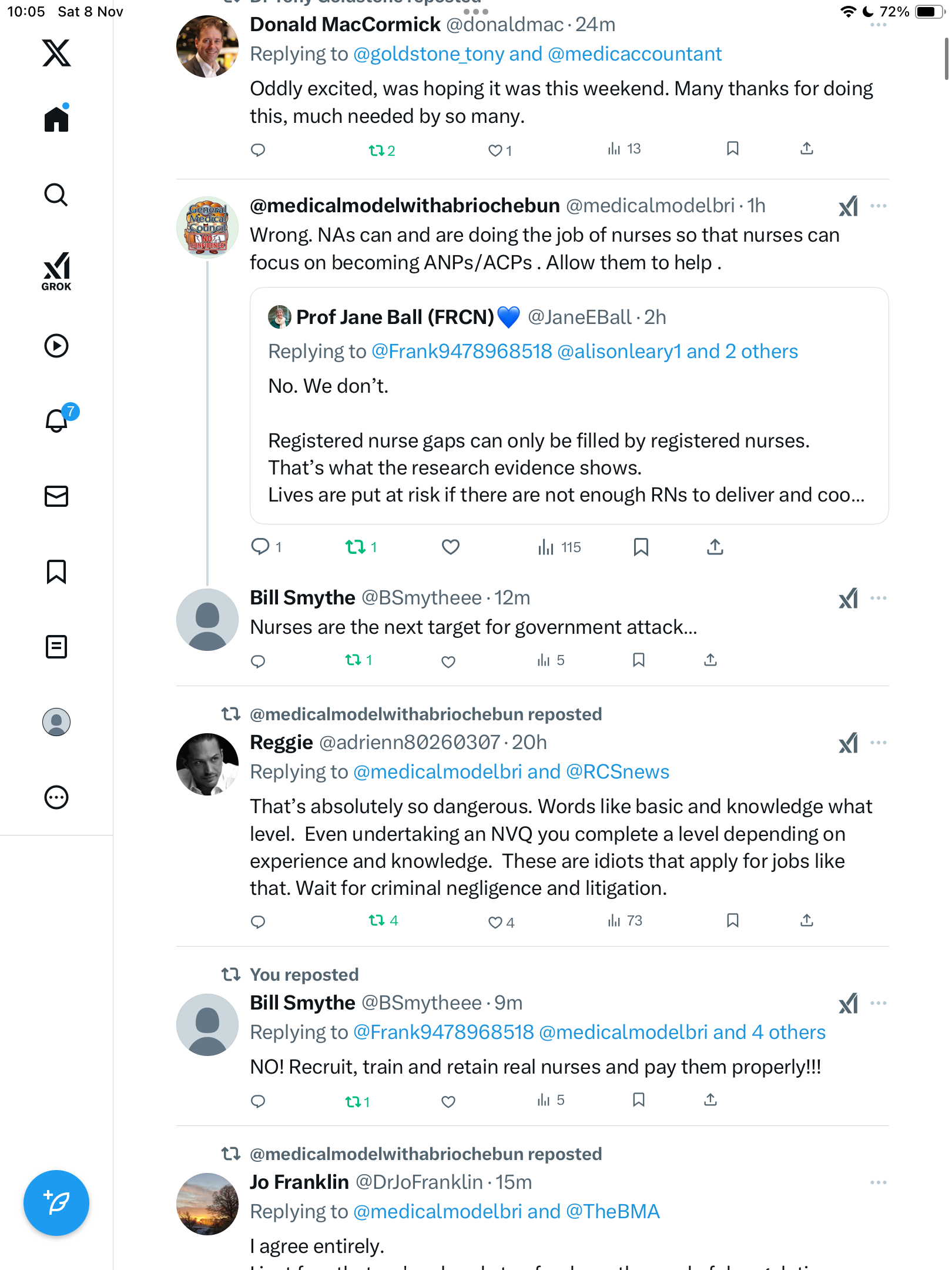Click the vertical scrollbar at right edge
The height and width of the screenshot is (1270, 952).
[946, 59]
